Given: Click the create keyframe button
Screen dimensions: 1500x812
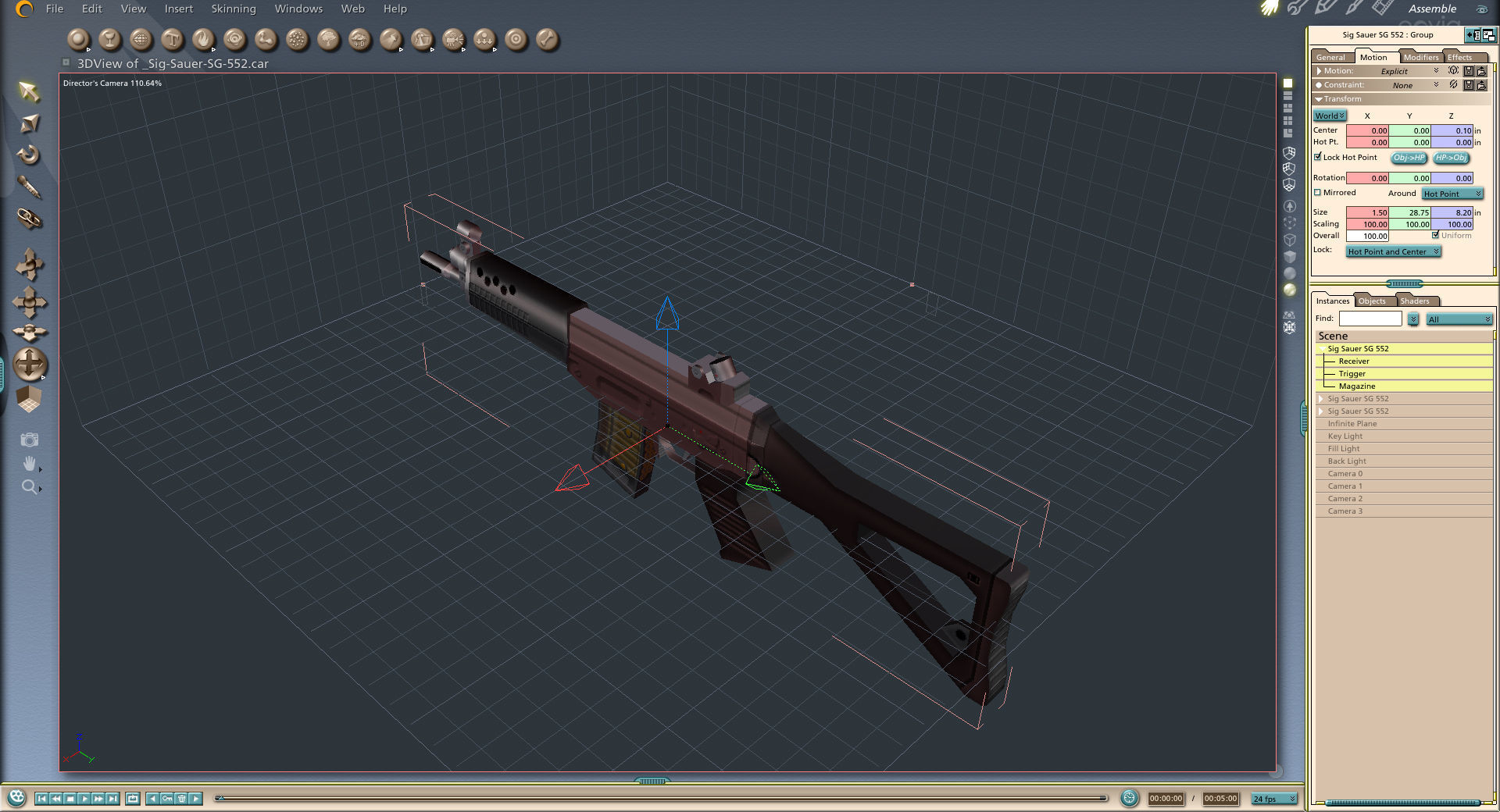Looking at the screenshot, I should click(x=167, y=798).
